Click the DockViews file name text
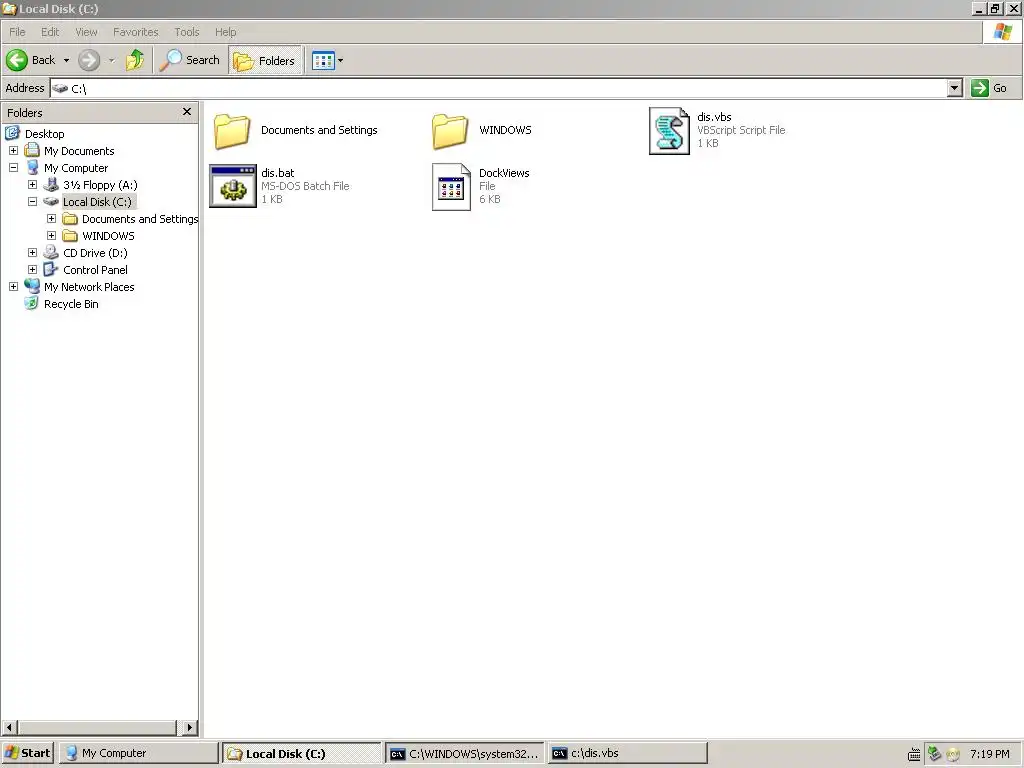This screenshot has height=768, width=1024. point(504,173)
